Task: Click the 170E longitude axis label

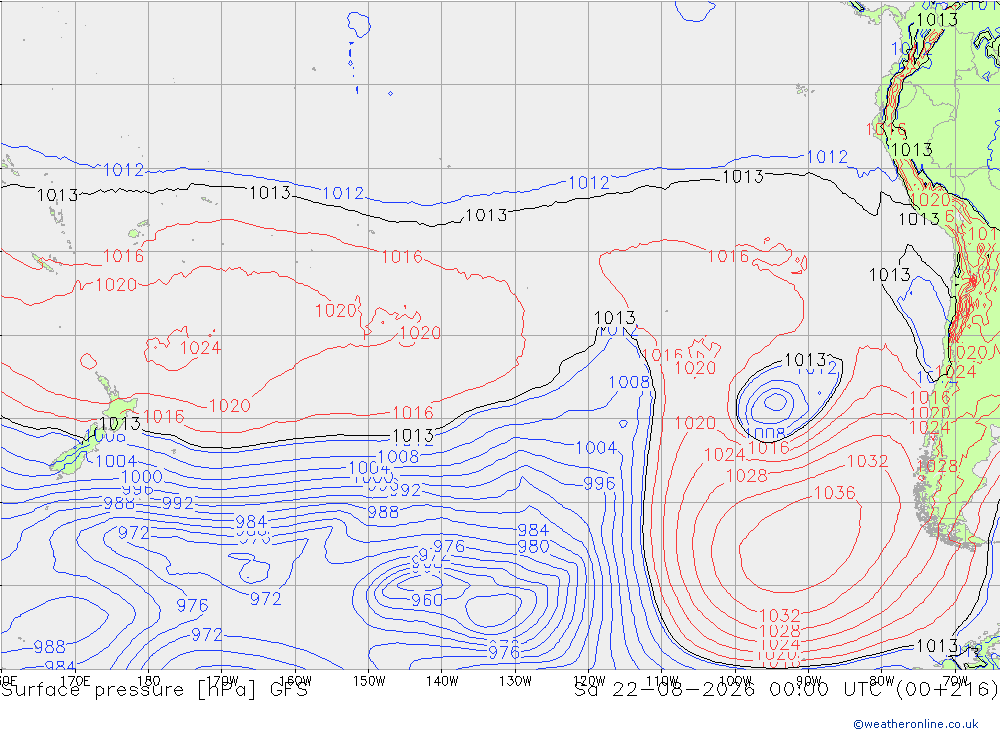Action: pos(75,681)
